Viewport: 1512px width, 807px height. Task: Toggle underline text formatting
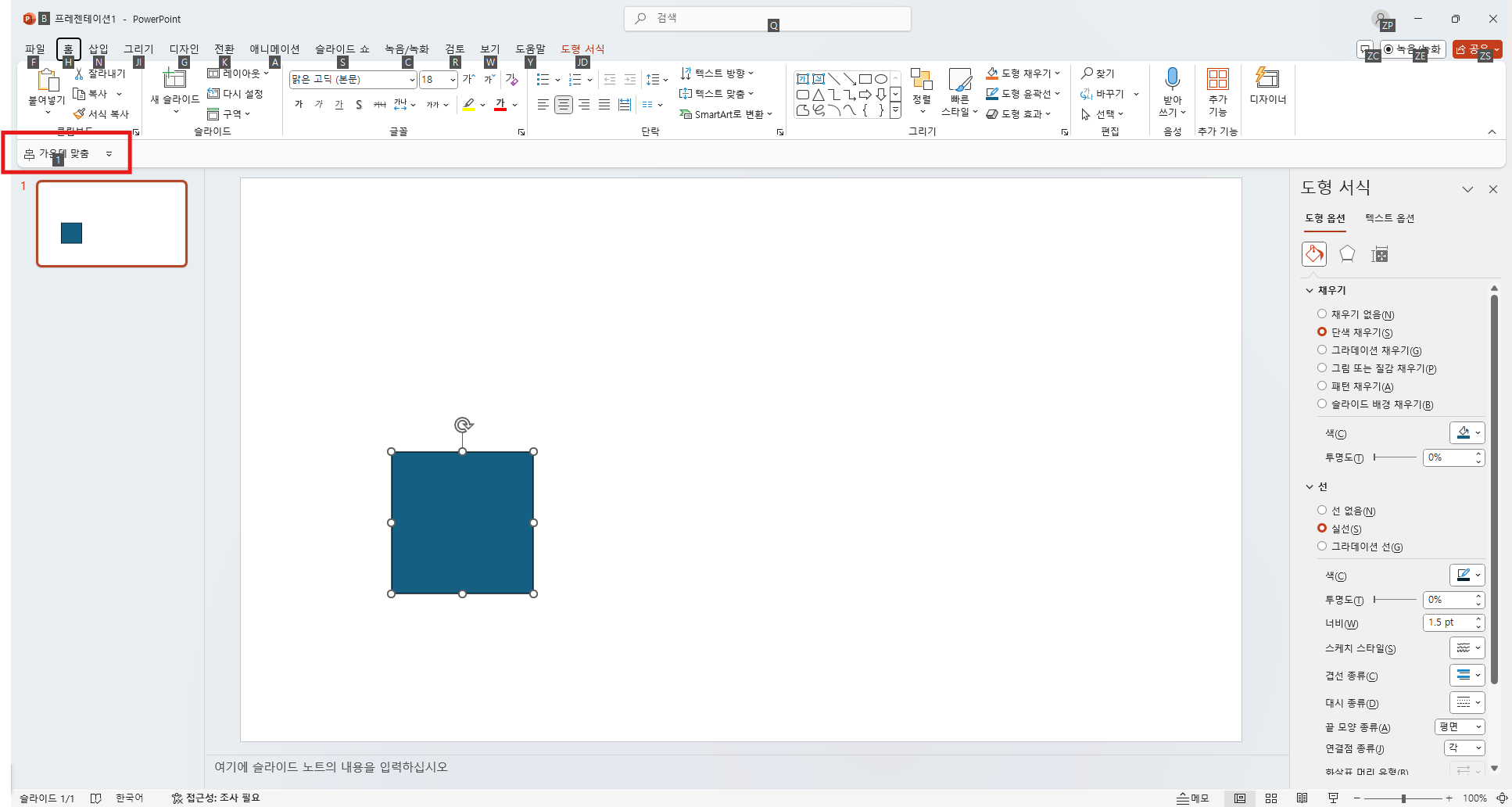click(339, 105)
